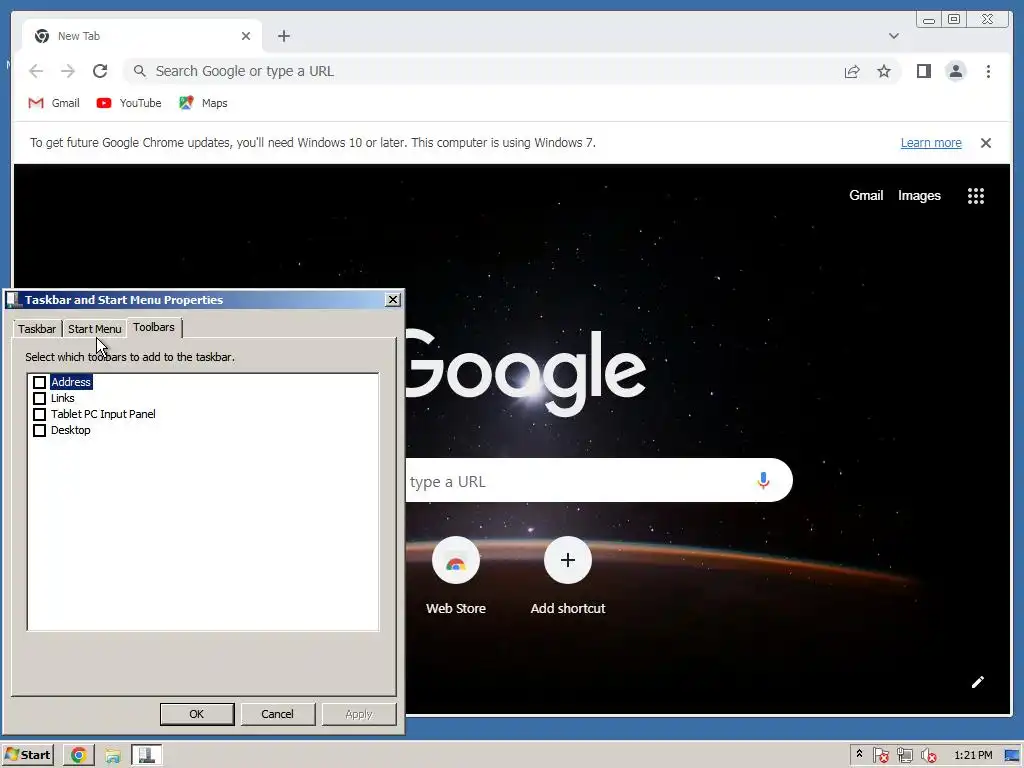Screen dimensions: 1024x768
Task: Open network tray icon
Action: (x=904, y=756)
